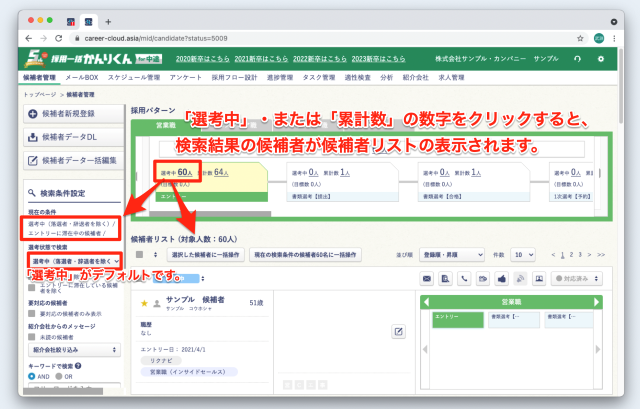640x409 pixels.
Task: Click the 候補者新規登録 button
Action: point(62,113)
